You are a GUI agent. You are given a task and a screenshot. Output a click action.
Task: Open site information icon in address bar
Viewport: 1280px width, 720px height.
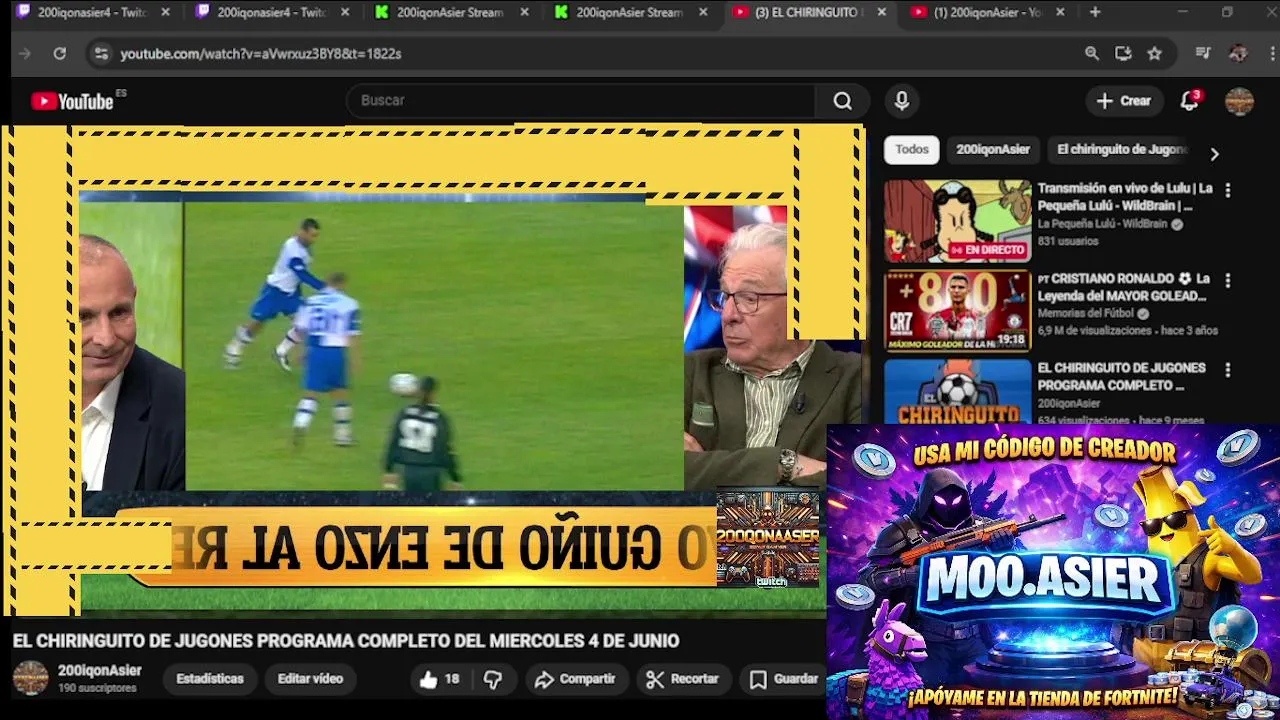pos(100,54)
